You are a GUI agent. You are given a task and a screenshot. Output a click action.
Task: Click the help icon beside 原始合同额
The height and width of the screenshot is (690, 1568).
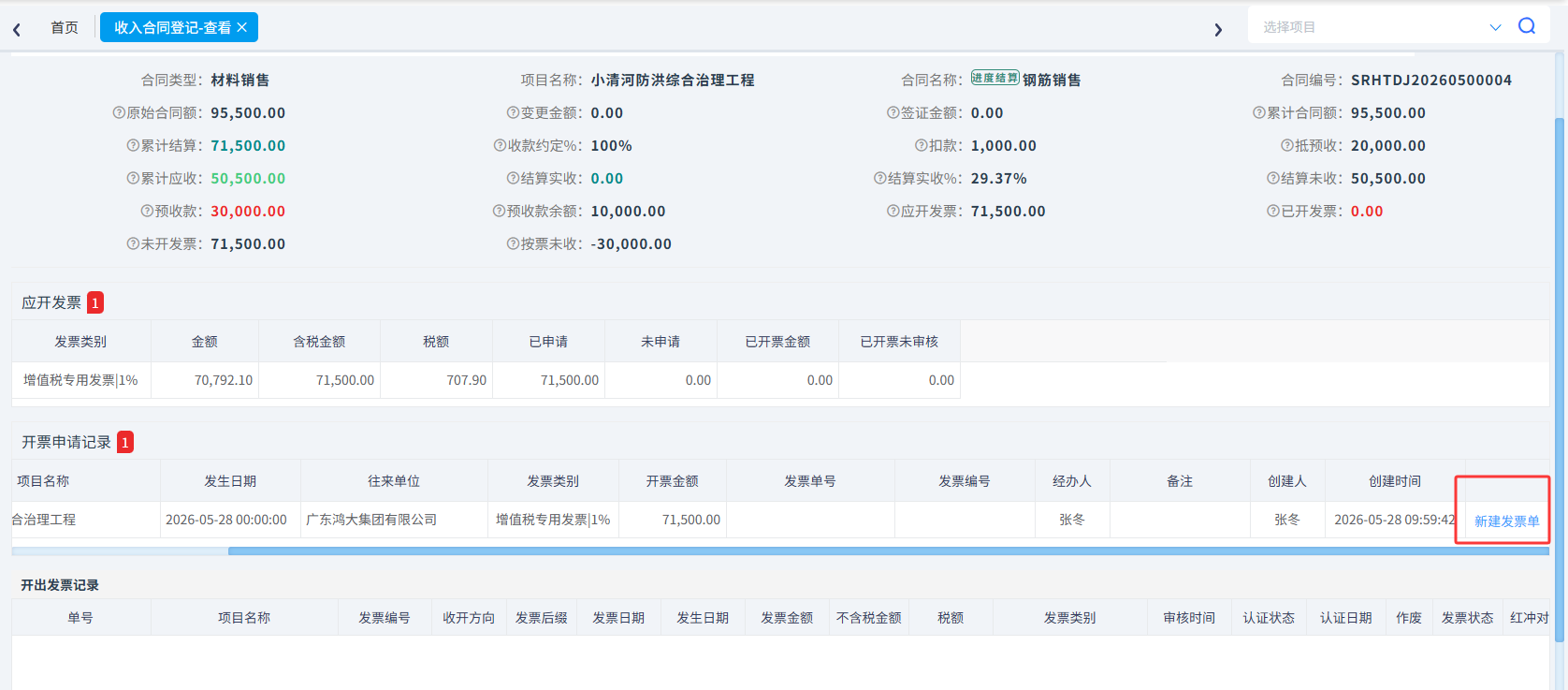[x=119, y=112]
